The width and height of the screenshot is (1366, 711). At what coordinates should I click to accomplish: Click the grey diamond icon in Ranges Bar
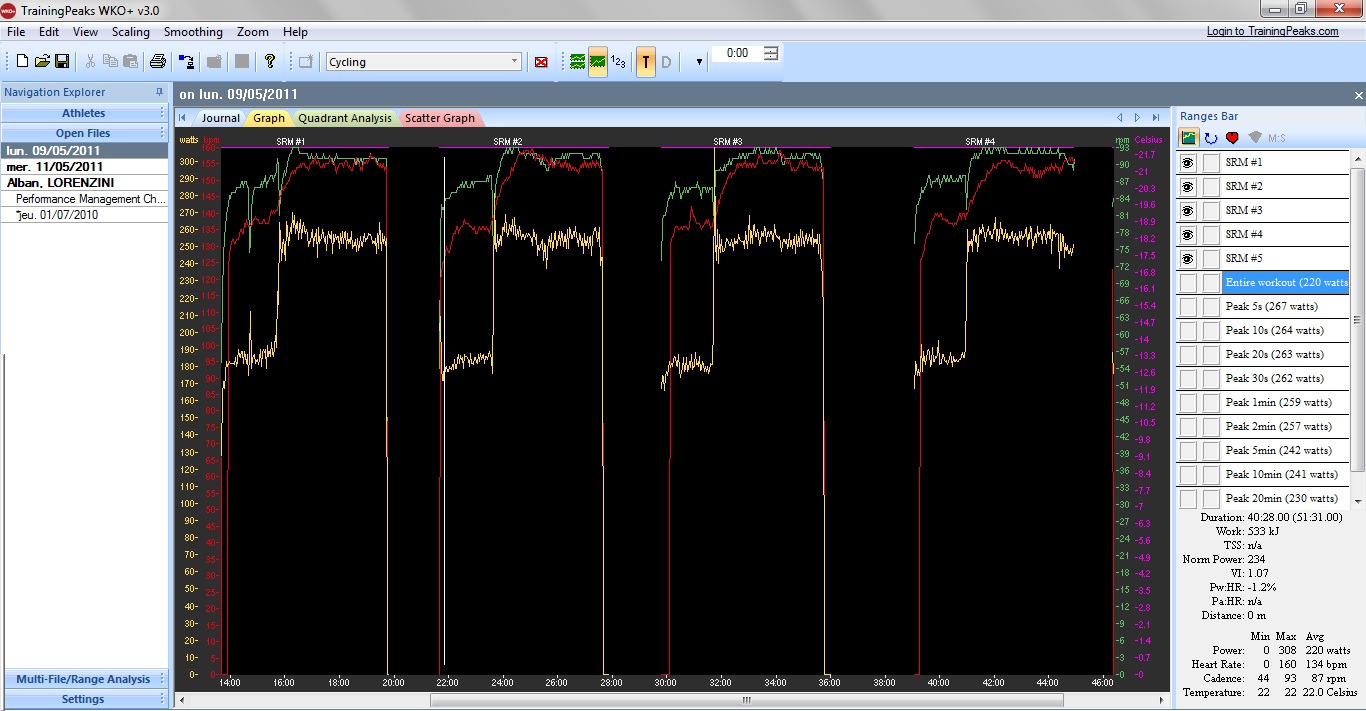(1255, 138)
